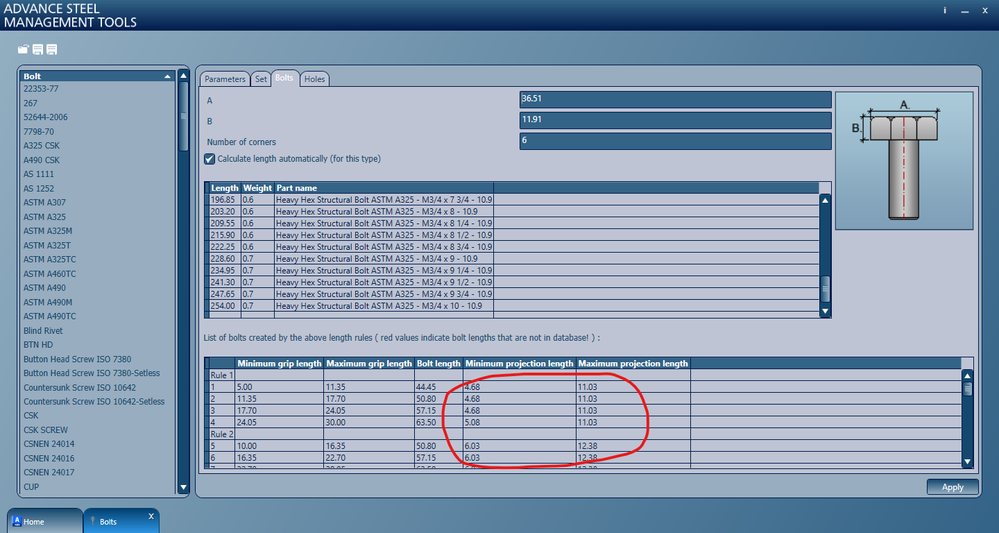Click minimum projection length 5.08 cell
The height and width of the screenshot is (533, 999).
[x=519, y=422]
